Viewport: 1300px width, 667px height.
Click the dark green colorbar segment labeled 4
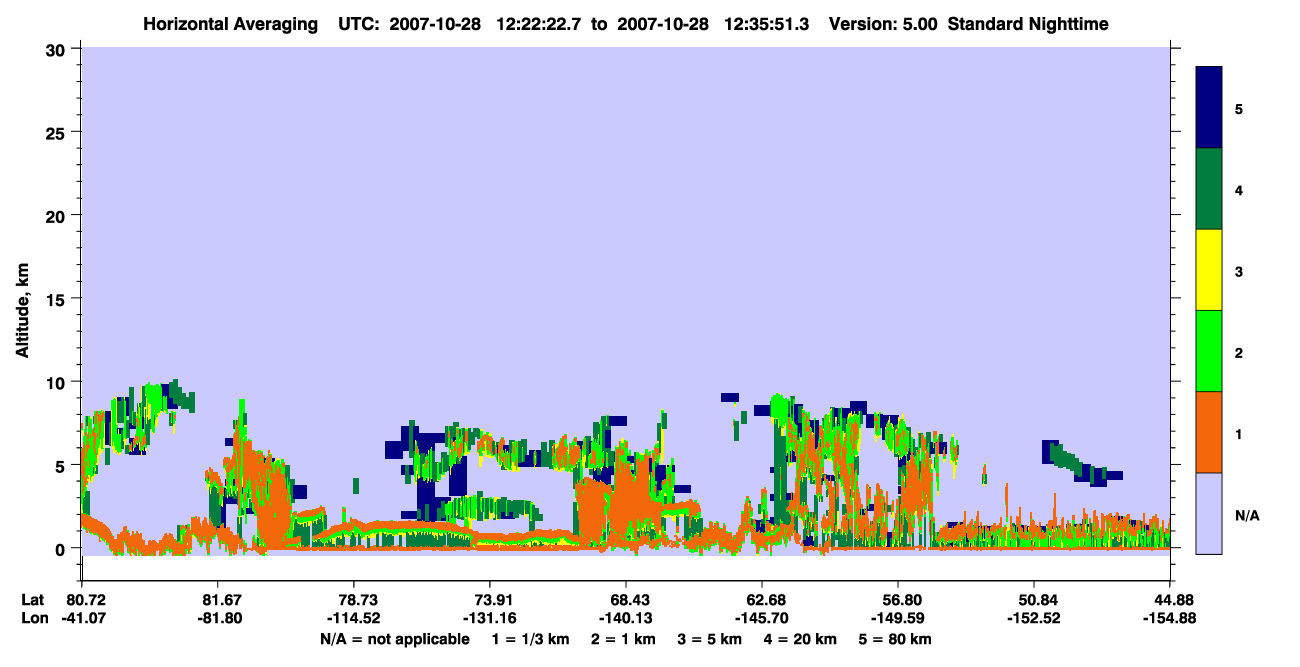[x=1209, y=189]
